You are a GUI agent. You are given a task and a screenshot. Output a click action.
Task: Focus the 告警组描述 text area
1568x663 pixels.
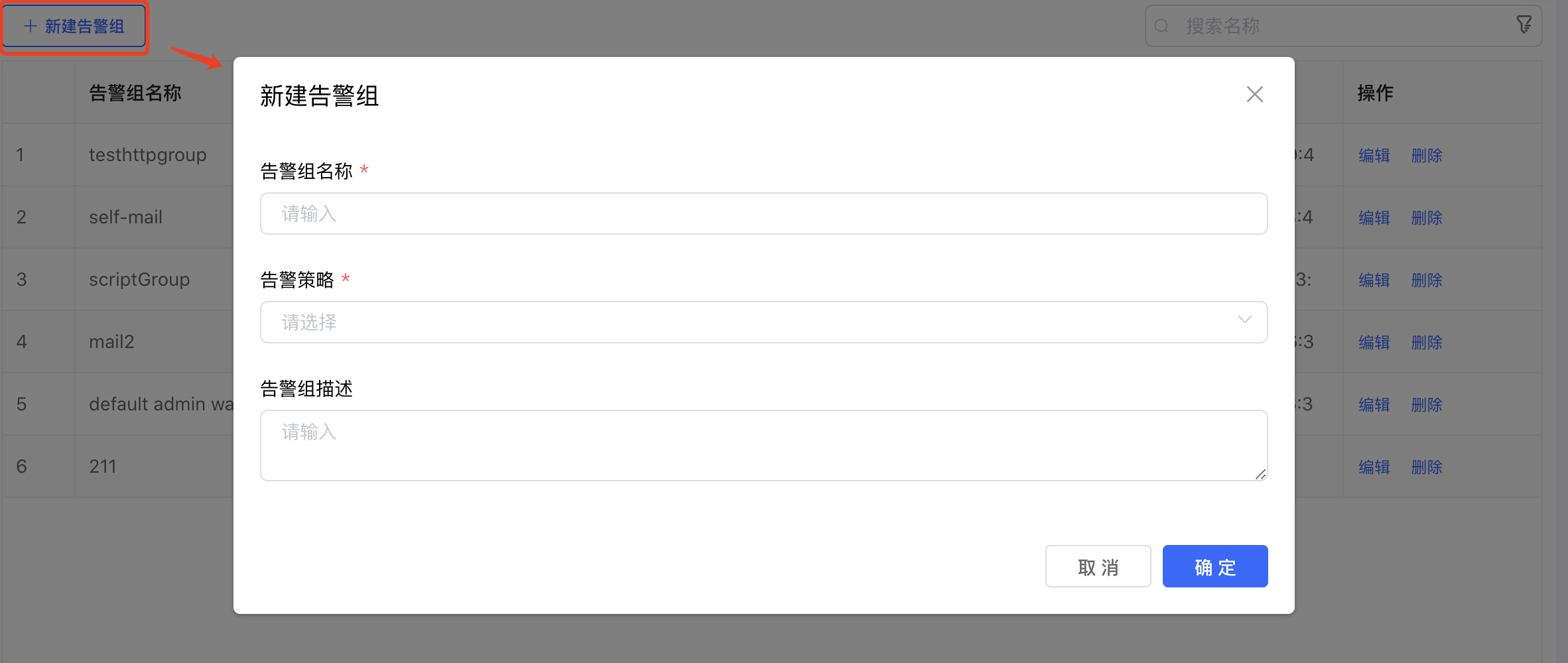pyautogui.click(x=763, y=445)
